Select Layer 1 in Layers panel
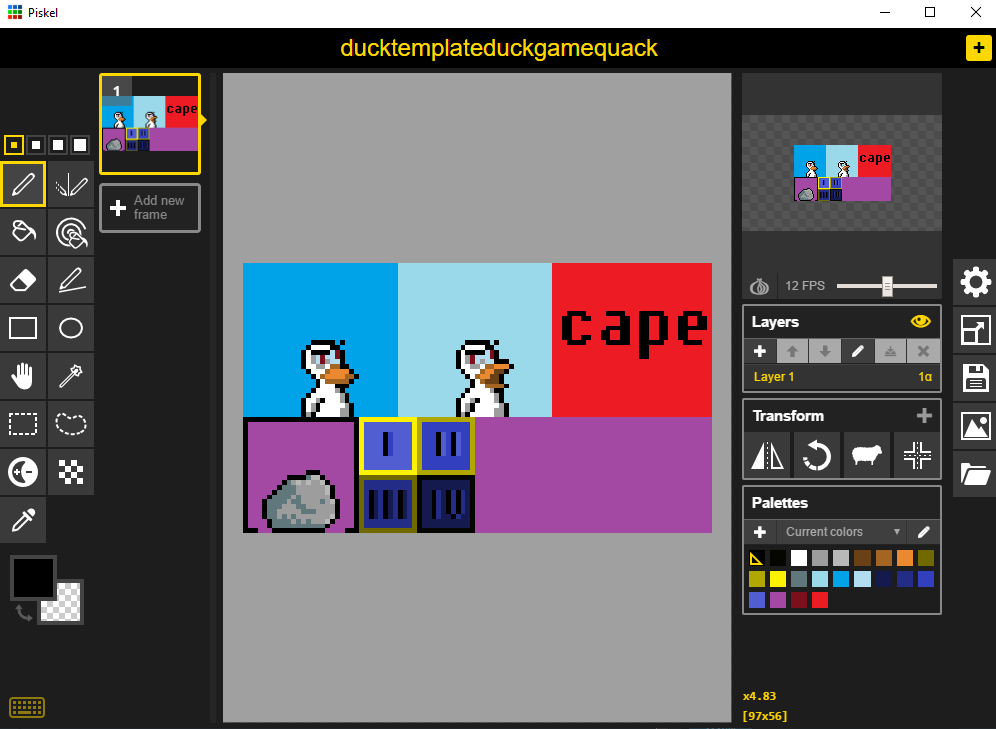996x729 pixels. pyautogui.click(x=842, y=377)
